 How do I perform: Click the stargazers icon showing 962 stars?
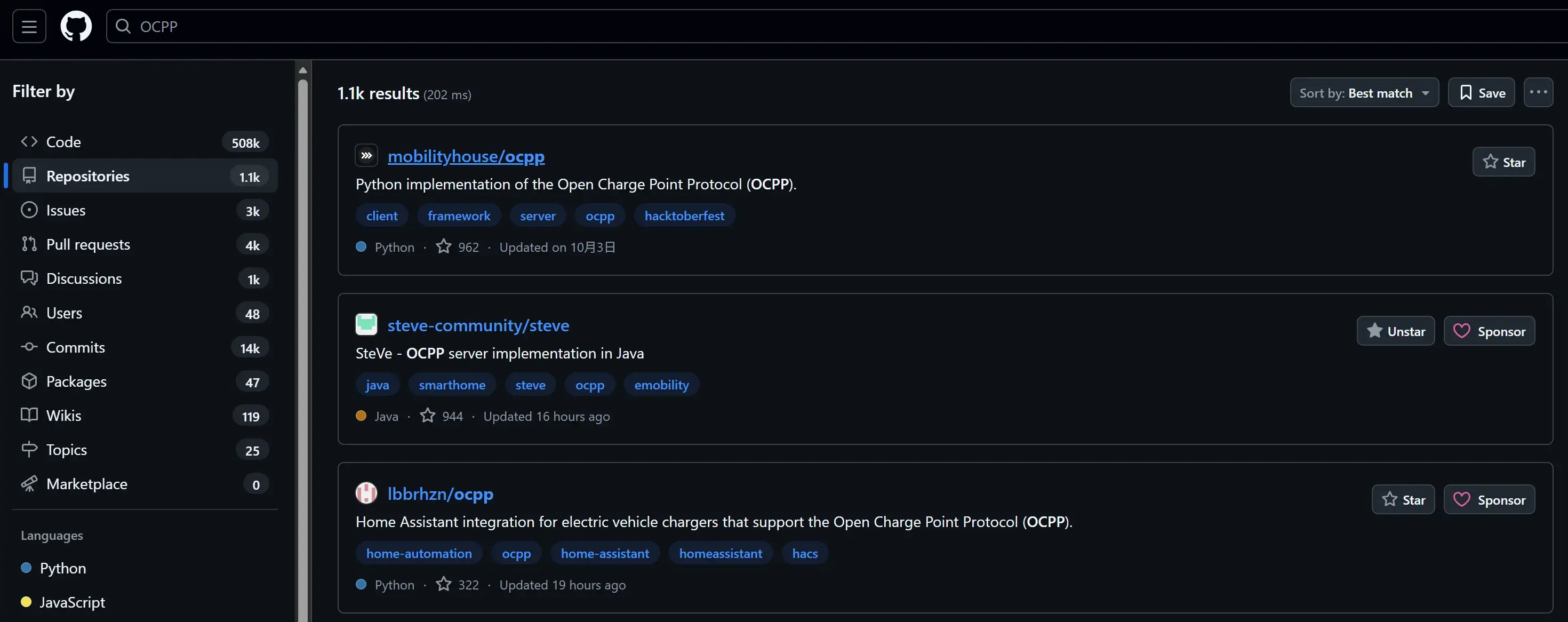pos(444,246)
